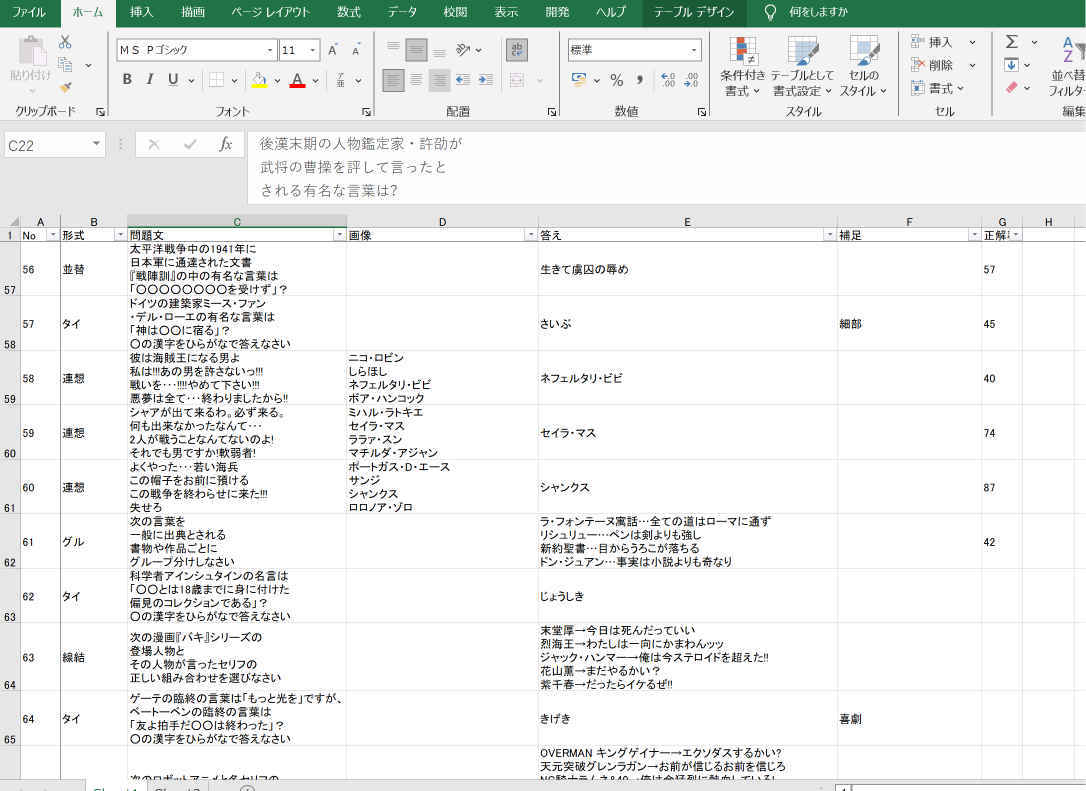1086x791 pixels.
Task: Switch to the 挿入 ribbon tab
Action: click(x=141, y=12)
